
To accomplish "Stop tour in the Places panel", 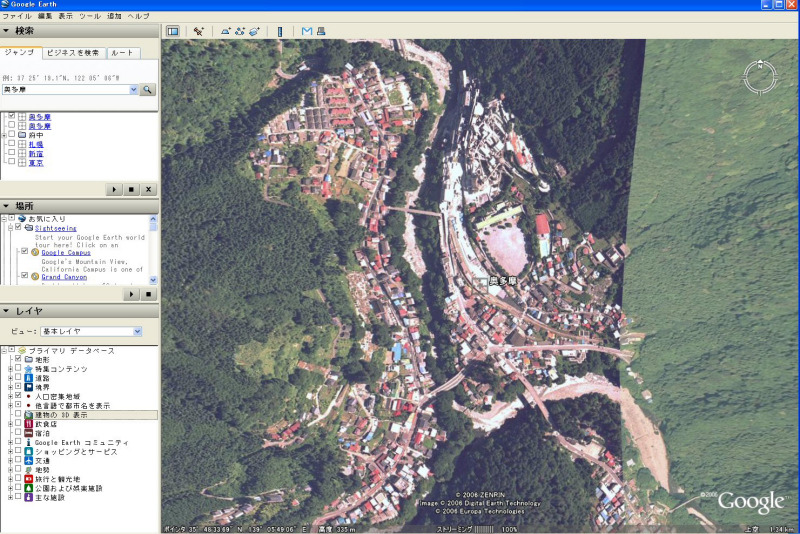I will coord(148,294).
